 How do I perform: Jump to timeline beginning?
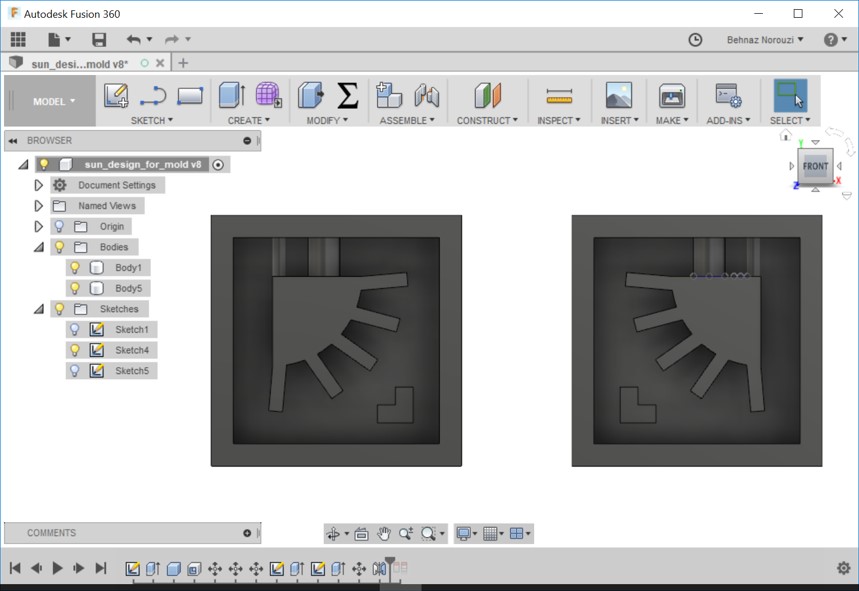coord(15,568)
